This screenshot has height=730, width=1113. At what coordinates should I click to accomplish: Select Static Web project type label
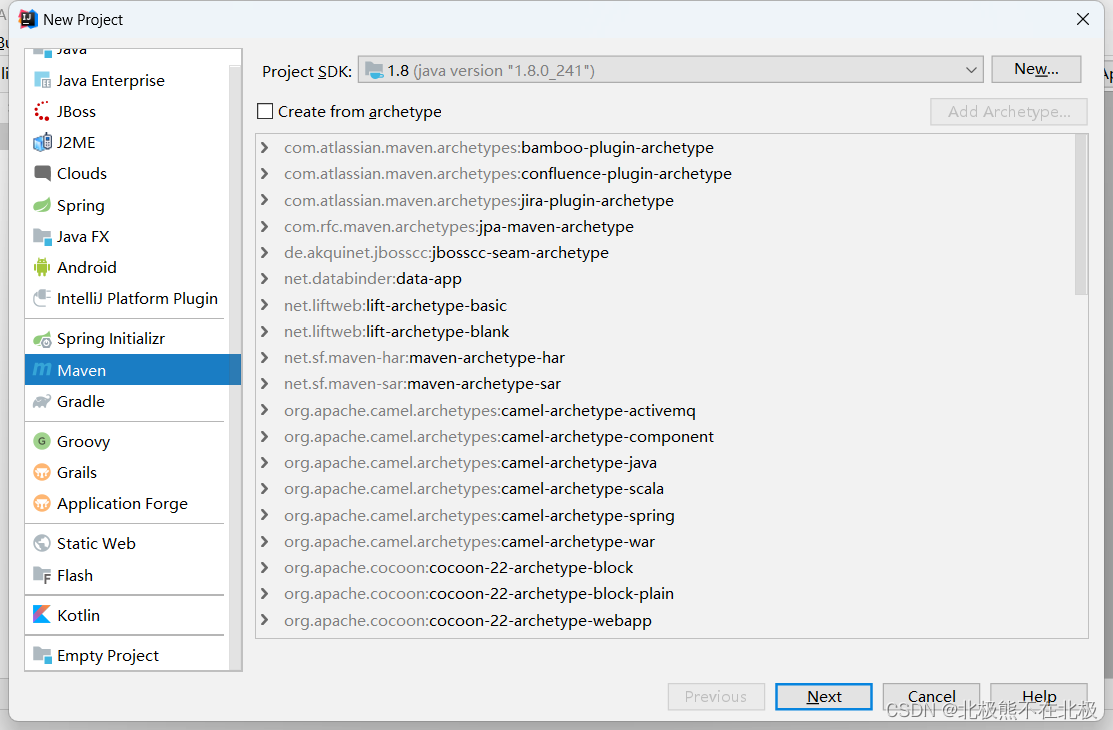[x=97, y=543]
